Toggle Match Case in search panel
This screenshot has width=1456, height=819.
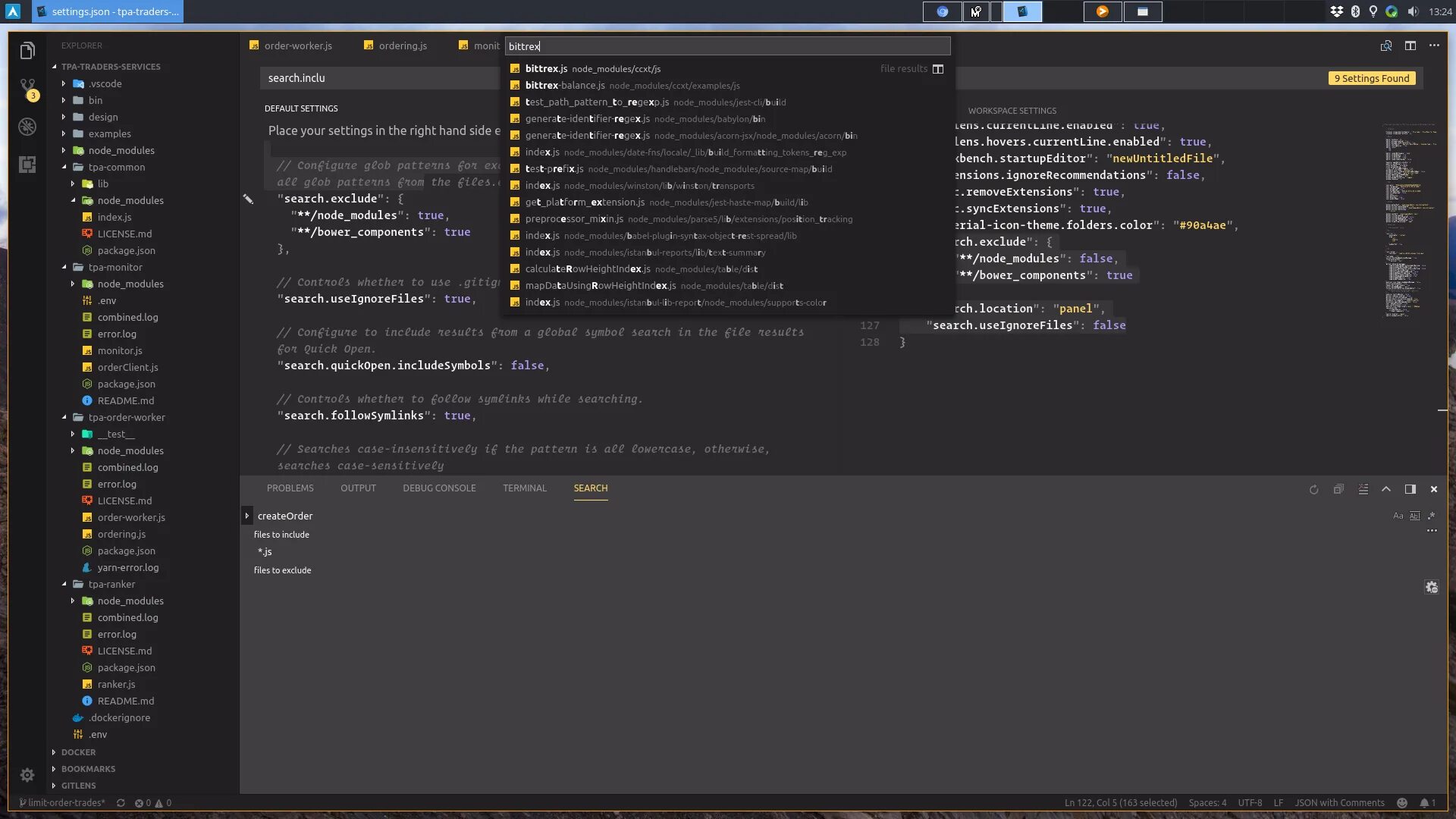click(x=1398, y=516)
